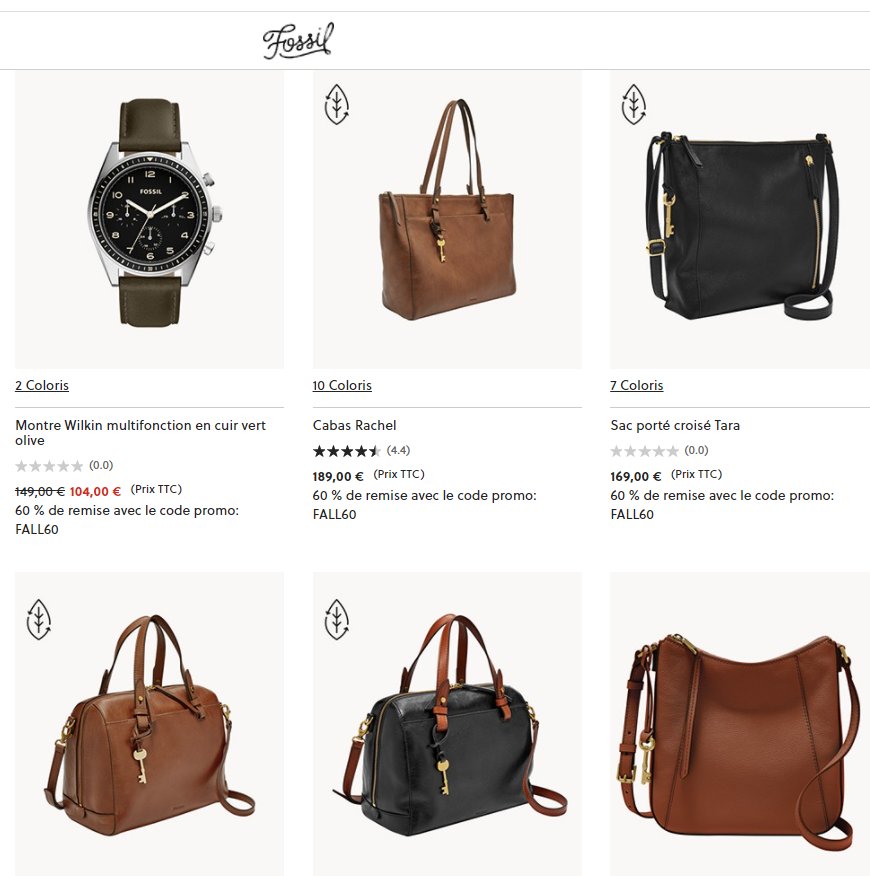Open Sac porté croisé Tara title

[x=675, y=425]
